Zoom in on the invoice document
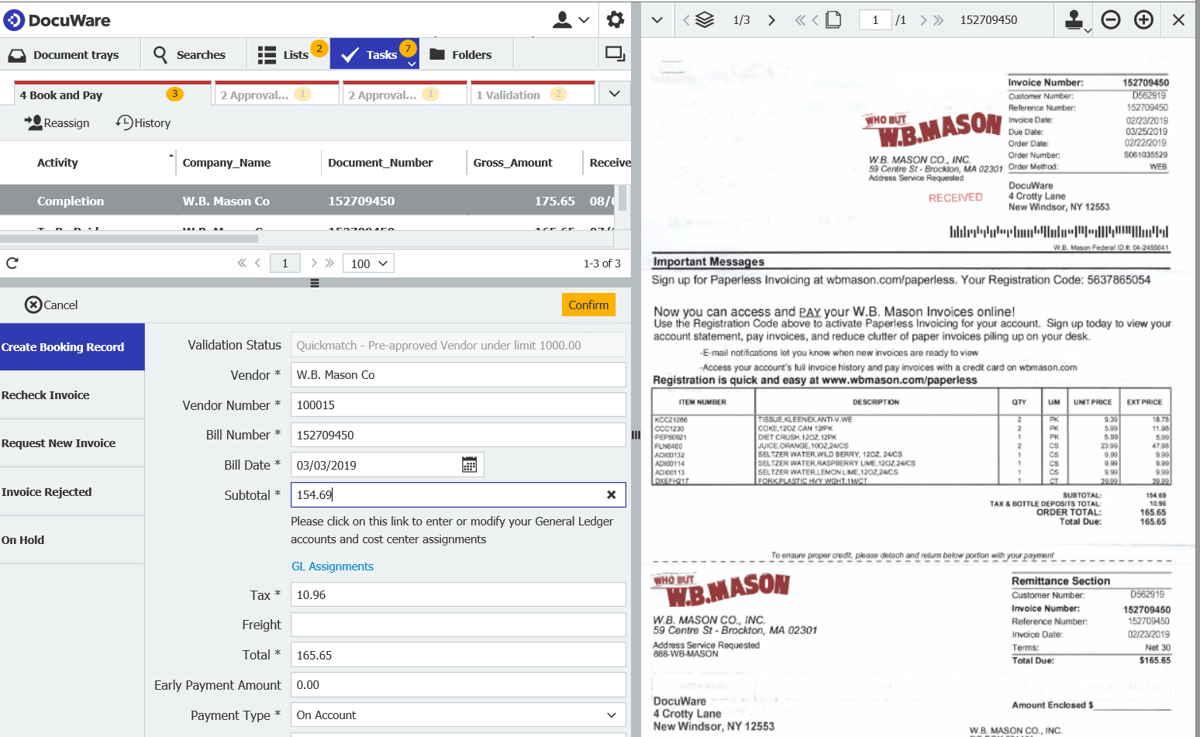Viewport: 1200px width, 737px height. 1143,19
